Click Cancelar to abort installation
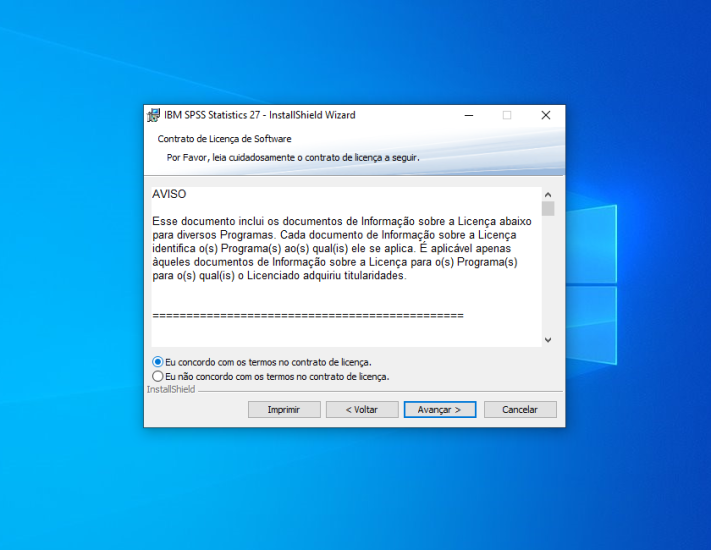Screen dimensions: 711x550 point(520,409)
